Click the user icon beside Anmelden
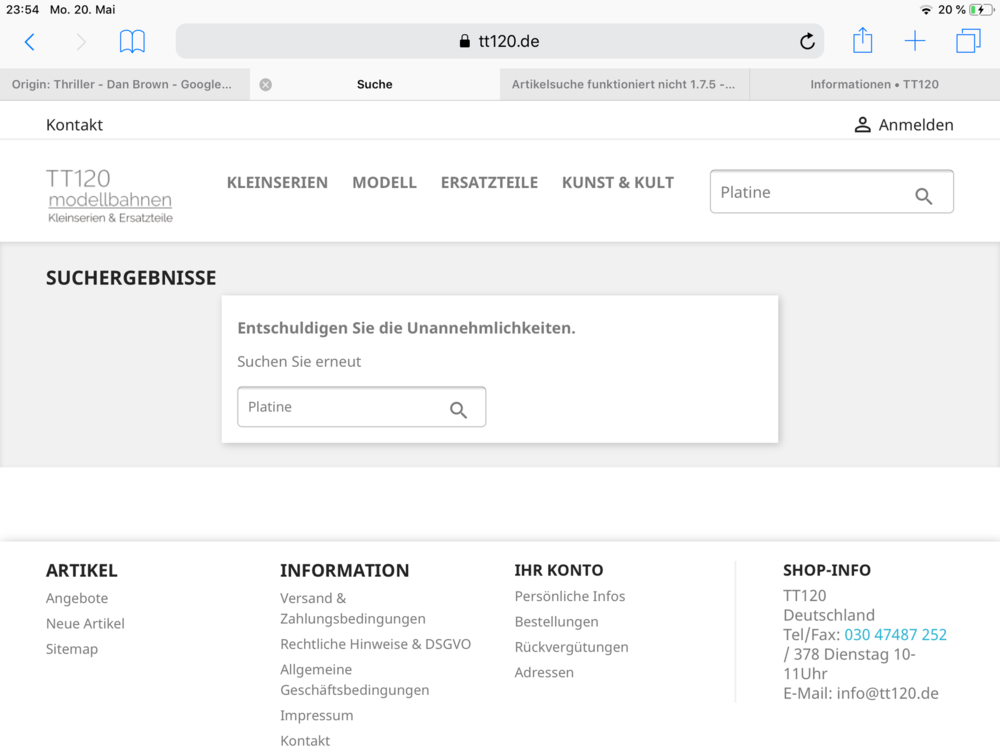Screen dimensions: 1000x750 (x=862, y=125)
